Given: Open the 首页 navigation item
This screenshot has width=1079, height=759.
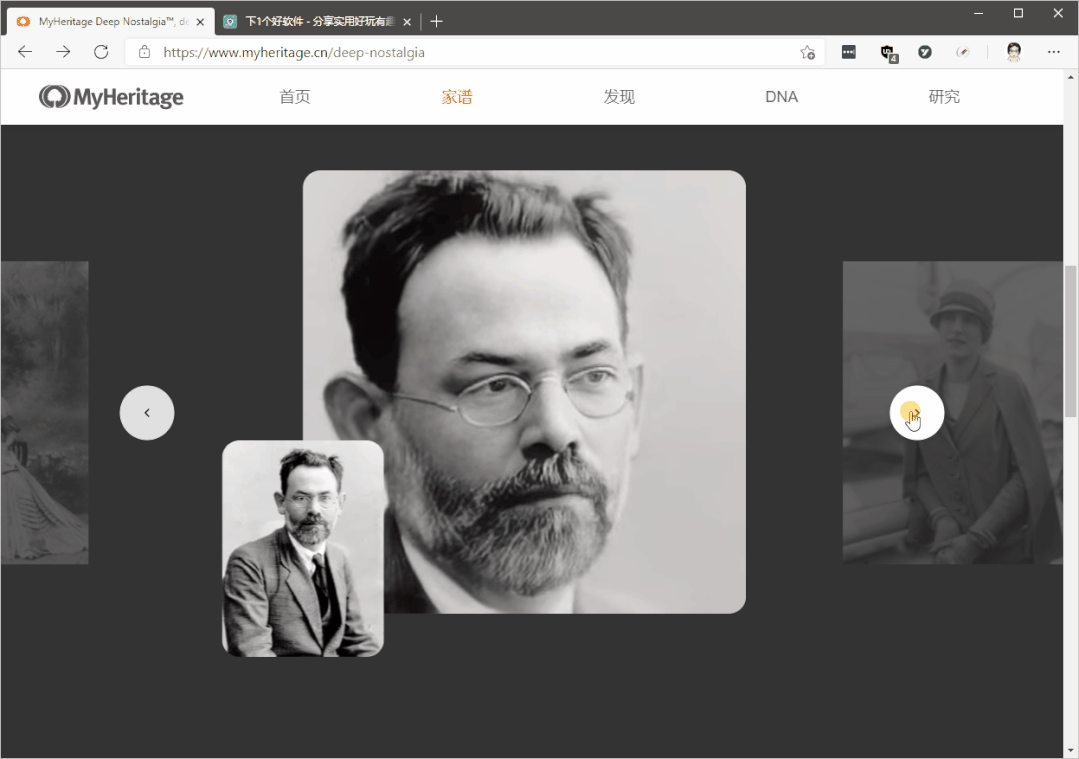Looking at the screenshot, I should pyautogui.click(x=295, y=97).
